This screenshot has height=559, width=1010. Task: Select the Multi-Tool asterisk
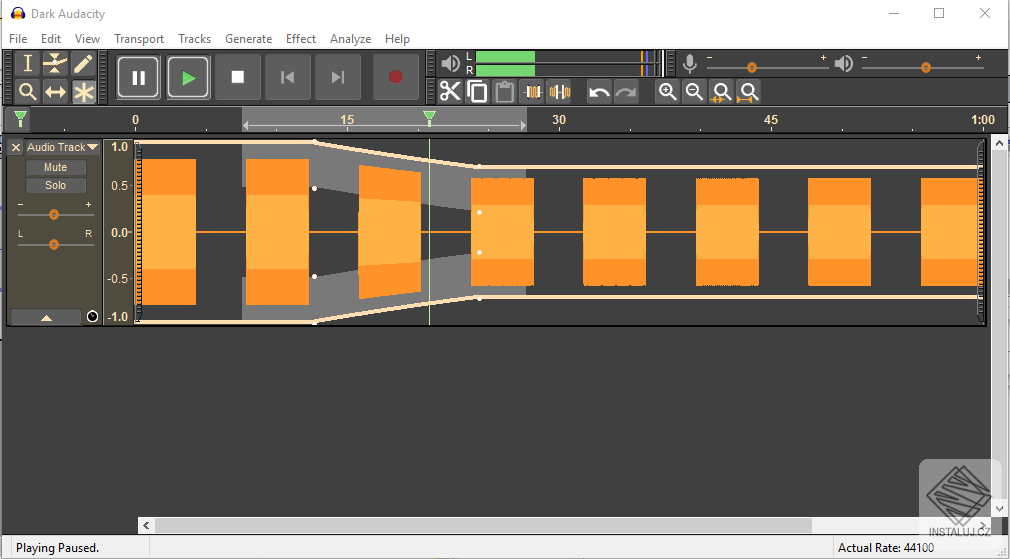tap(82, 91)
